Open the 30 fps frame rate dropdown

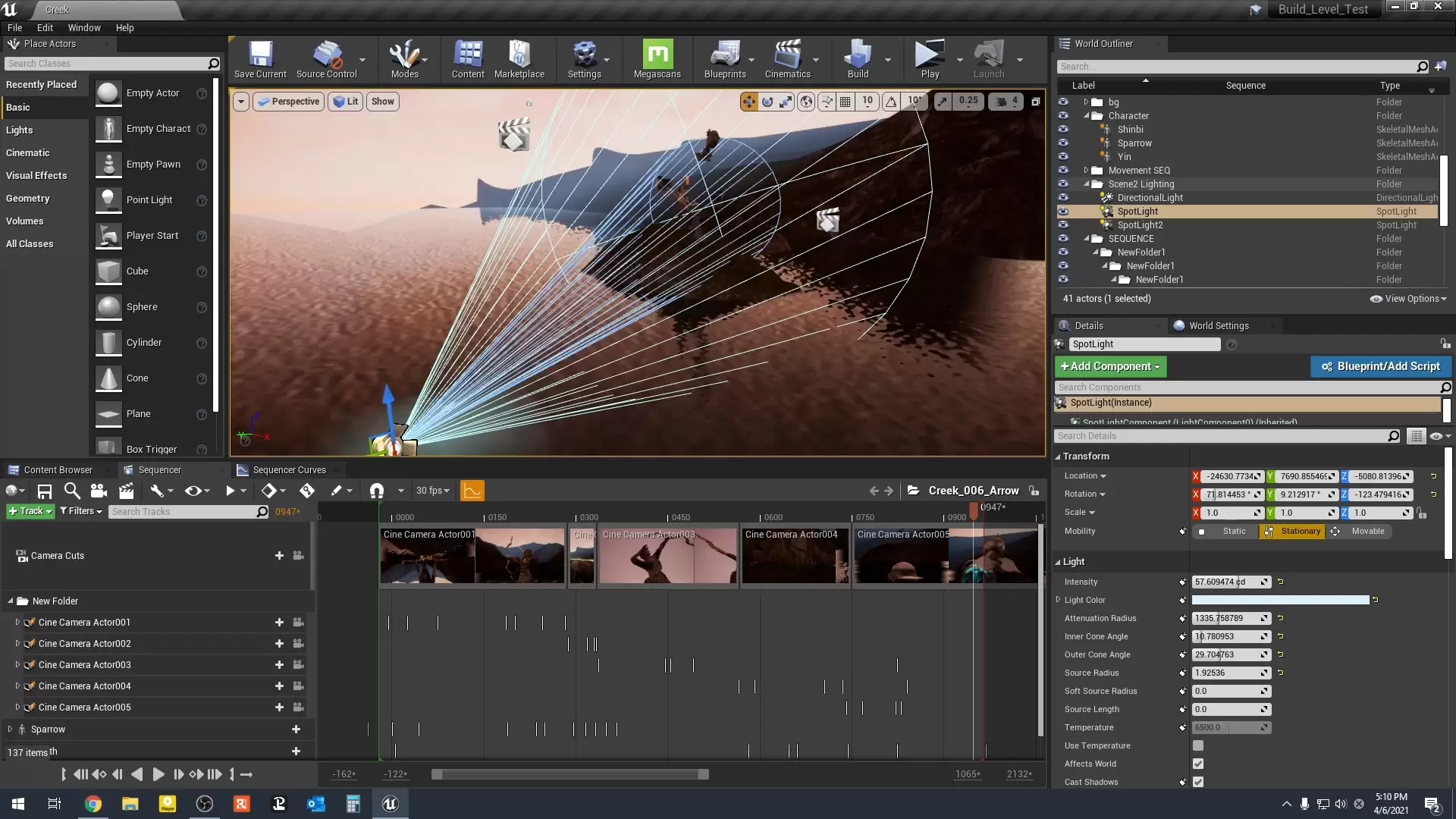tap(432, 491)
